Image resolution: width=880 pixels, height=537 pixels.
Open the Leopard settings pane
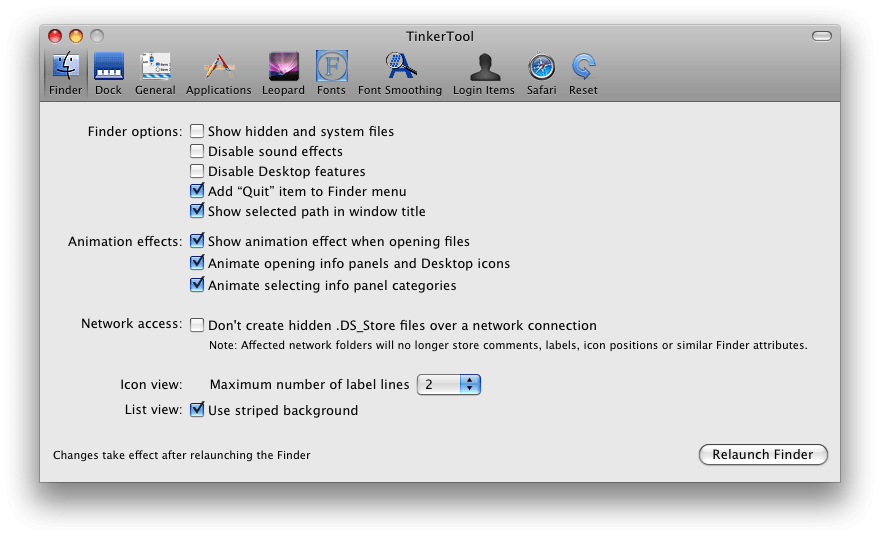click(x=283, y=73)
